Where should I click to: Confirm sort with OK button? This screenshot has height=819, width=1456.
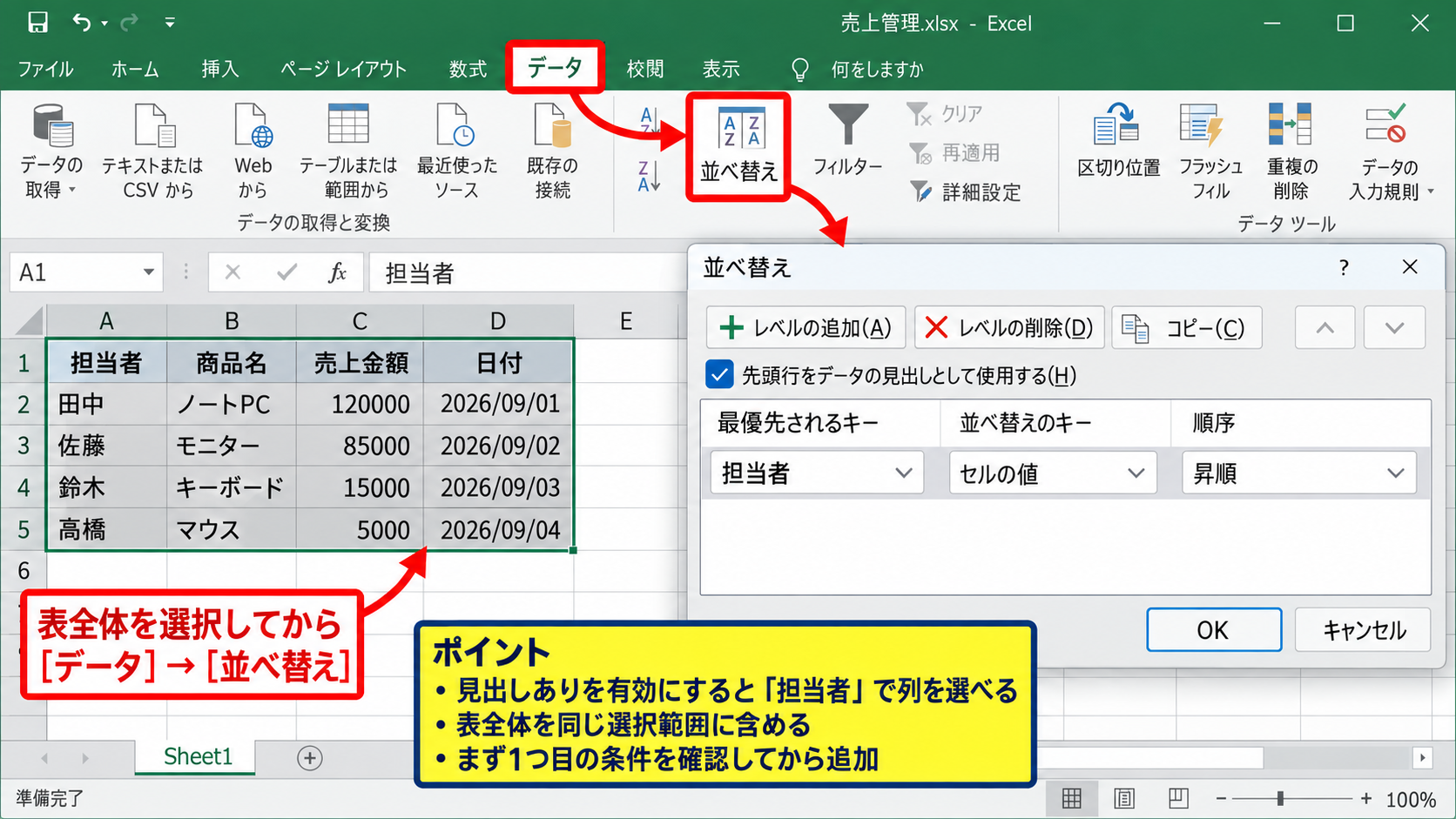coord(1214,629)
